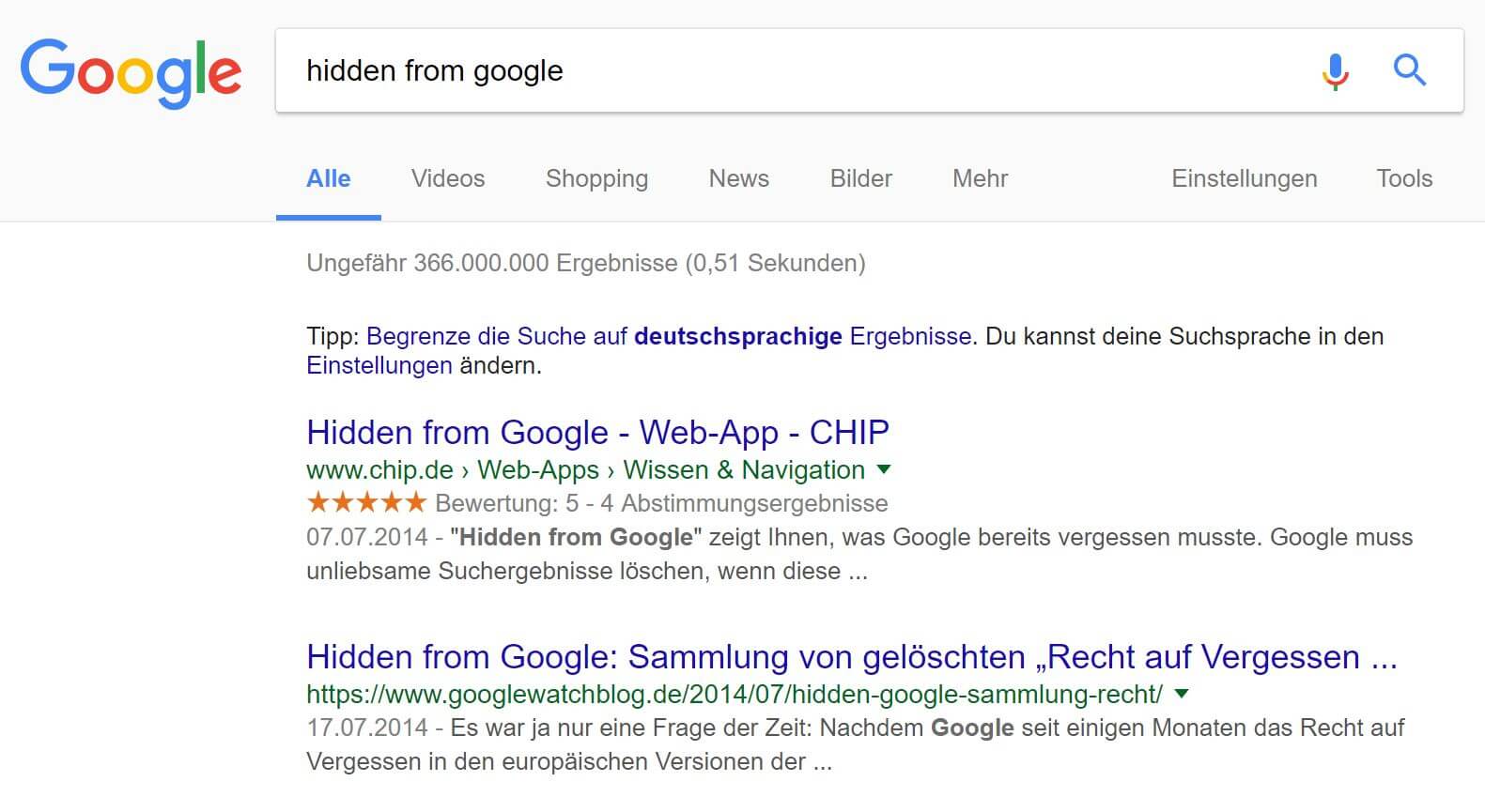Select the Shopping tab

(x=596, y=178)
